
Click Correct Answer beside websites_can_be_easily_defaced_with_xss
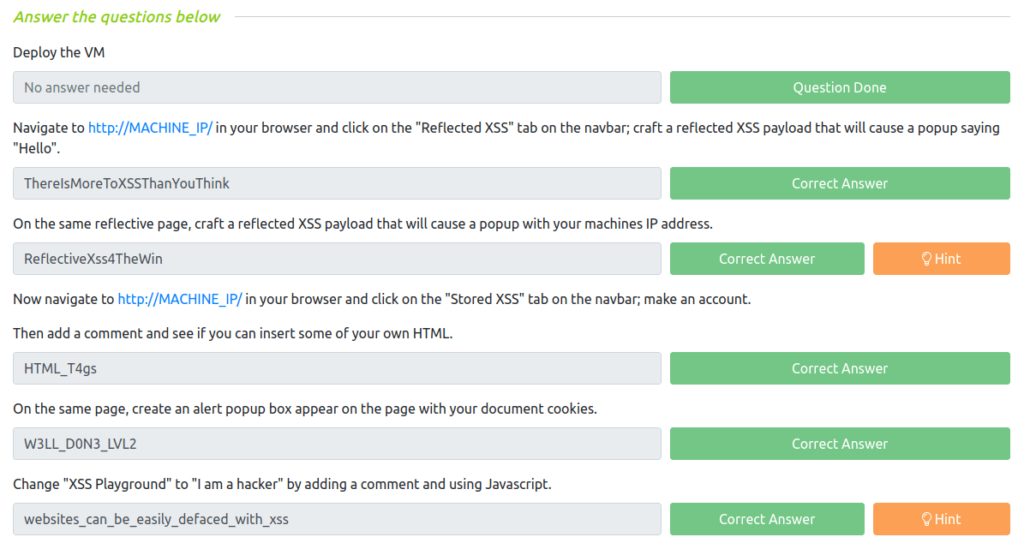766,519
